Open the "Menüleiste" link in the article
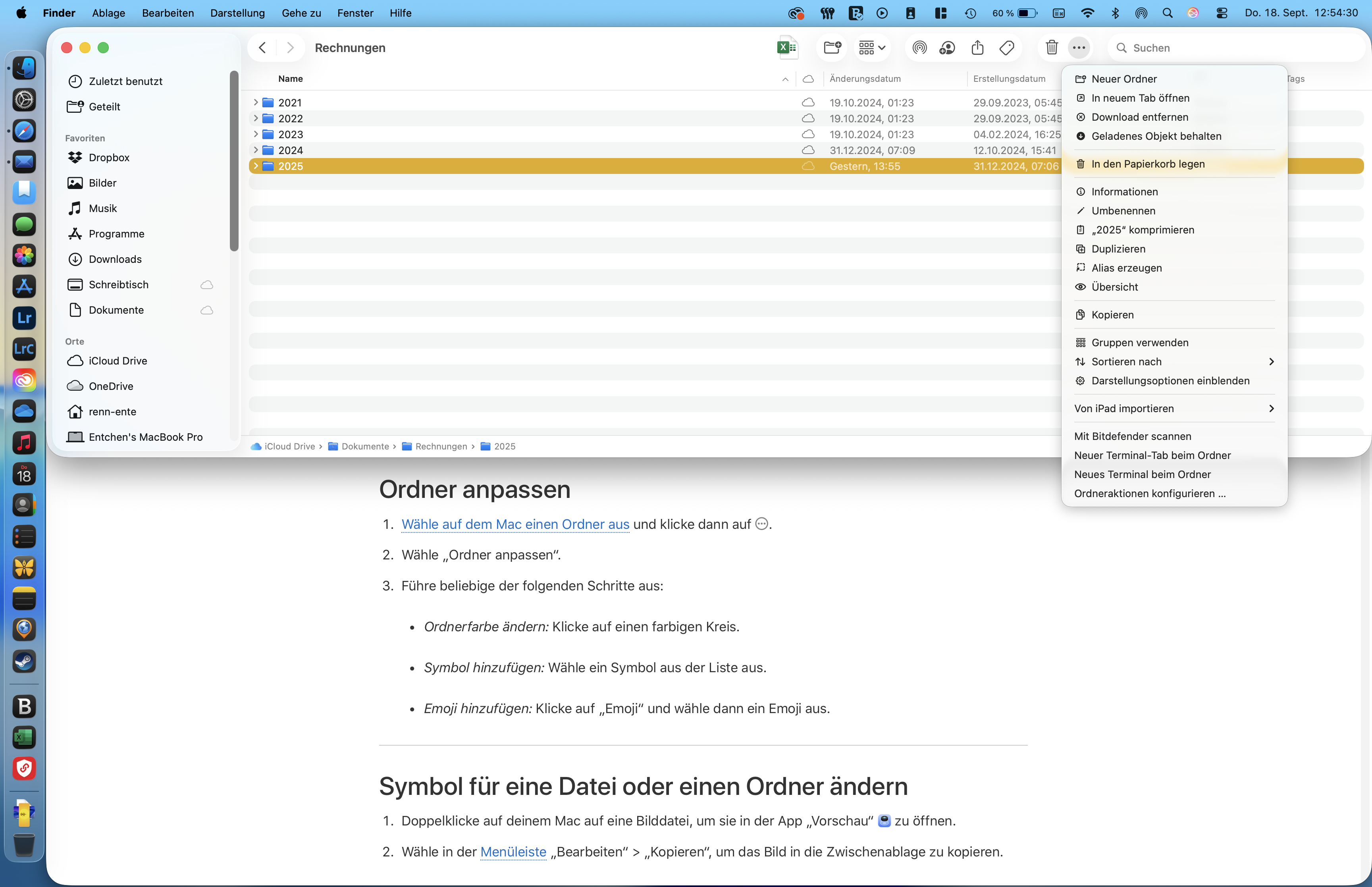Image resolution: width=1372 pixels, height=887 pixels. click(x=513, y=852)
